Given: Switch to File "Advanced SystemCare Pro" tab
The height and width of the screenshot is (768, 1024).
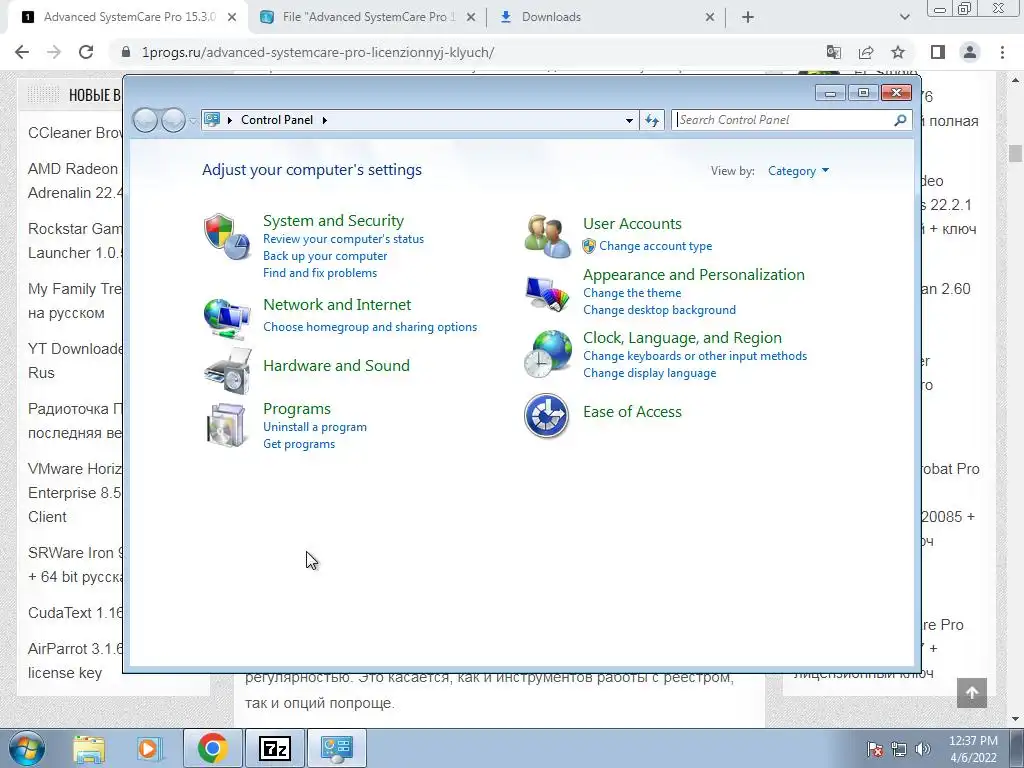Looking at the screenshot, I should (x=368, y=17).
